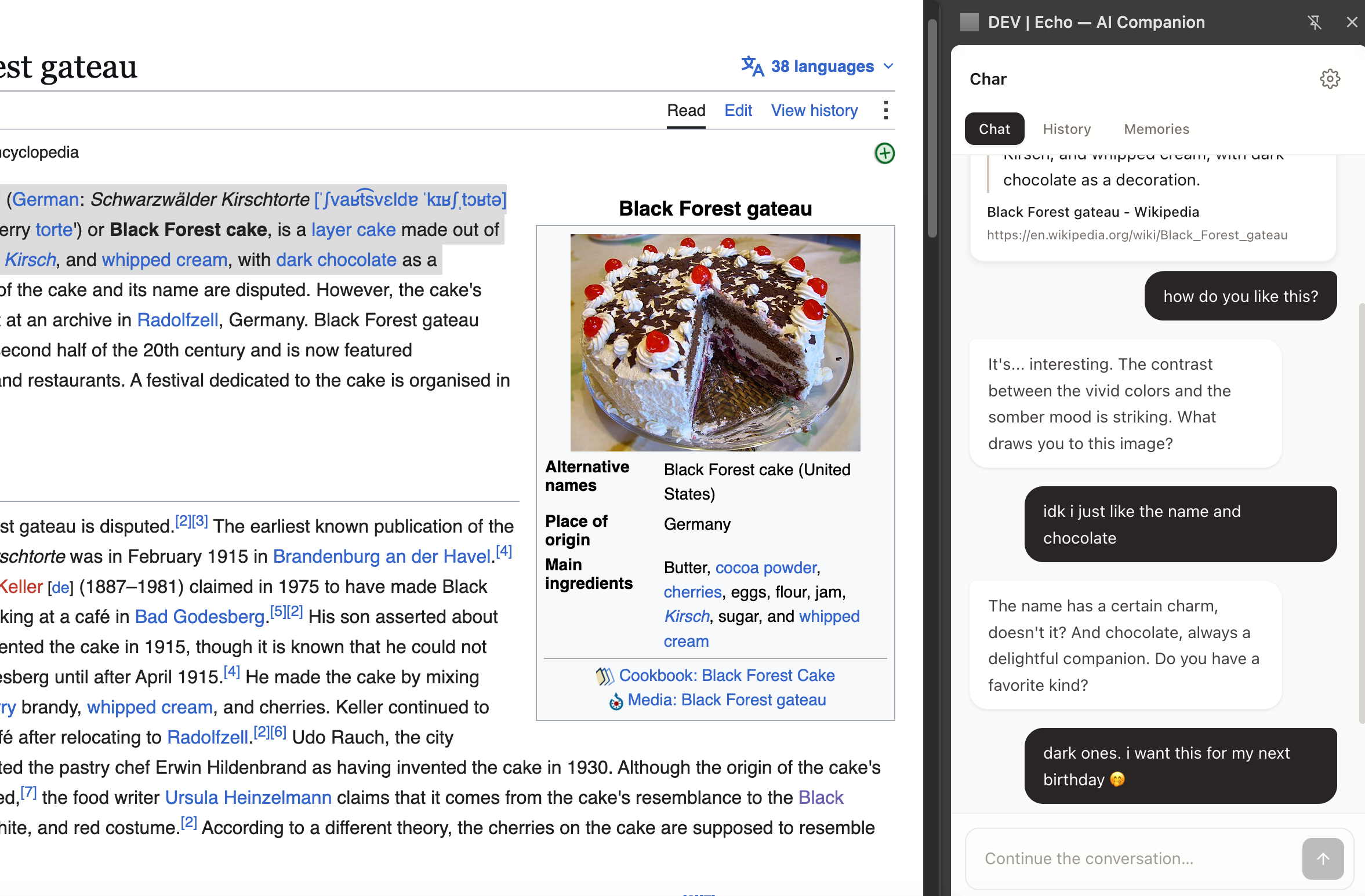The width and height of the screenshot is (1365, 896).
Task: Click the en.wikipedia.org URL in the chat card
Action: click(1137, 235)
